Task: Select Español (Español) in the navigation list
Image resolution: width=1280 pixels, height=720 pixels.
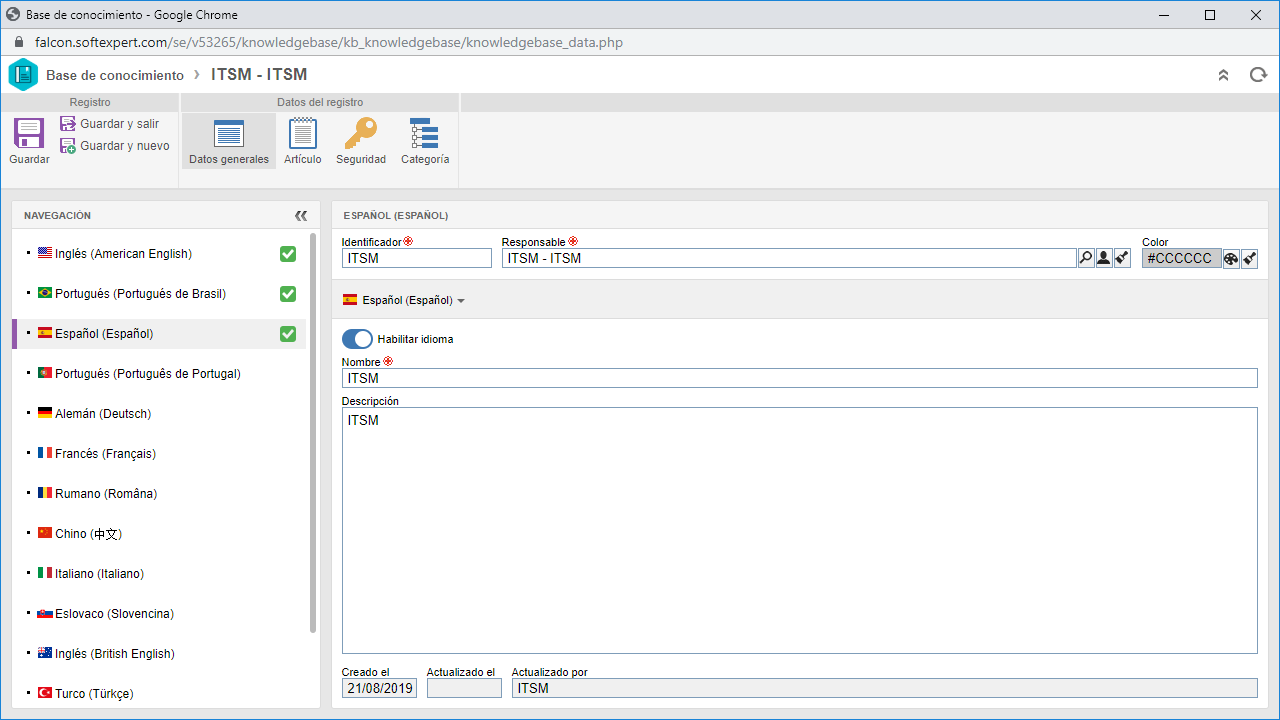Action: (x=160, y=334)
